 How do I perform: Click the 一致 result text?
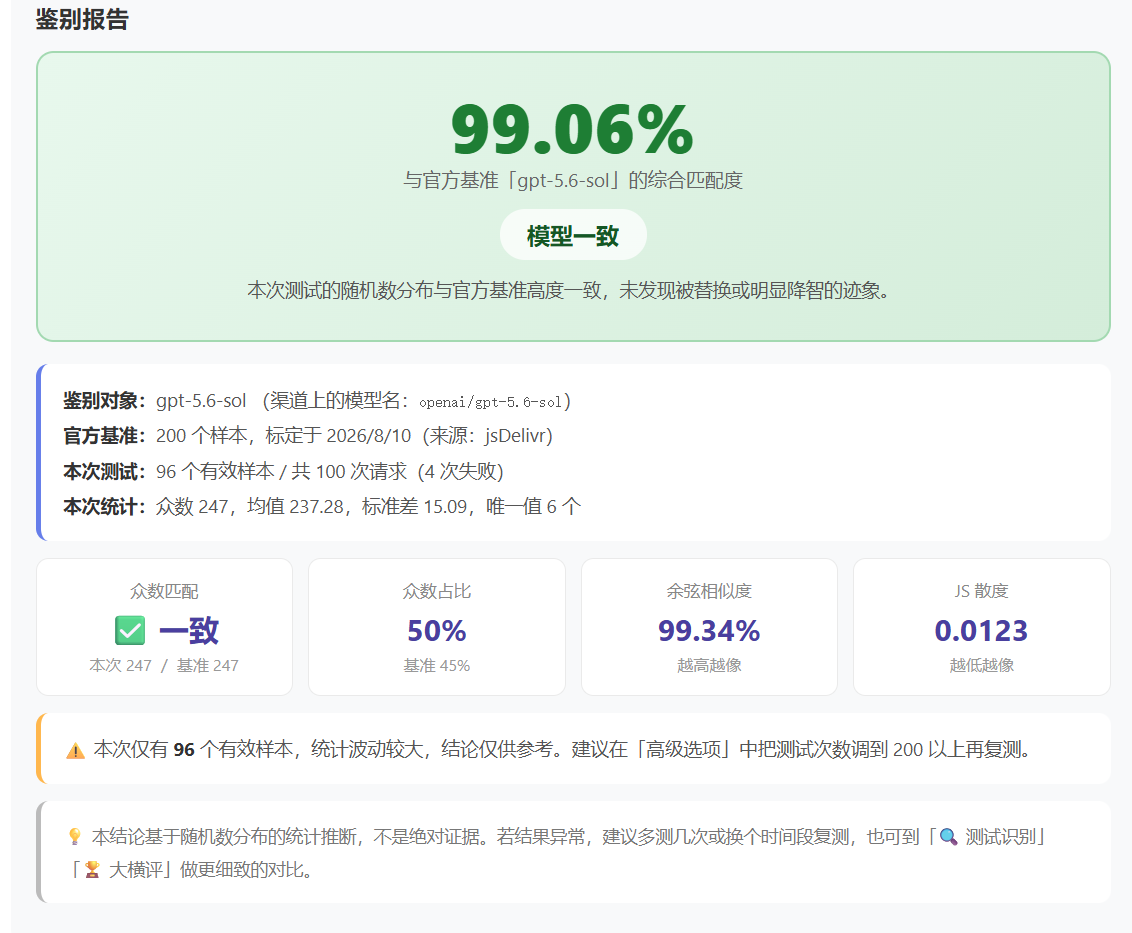(188, 630)
